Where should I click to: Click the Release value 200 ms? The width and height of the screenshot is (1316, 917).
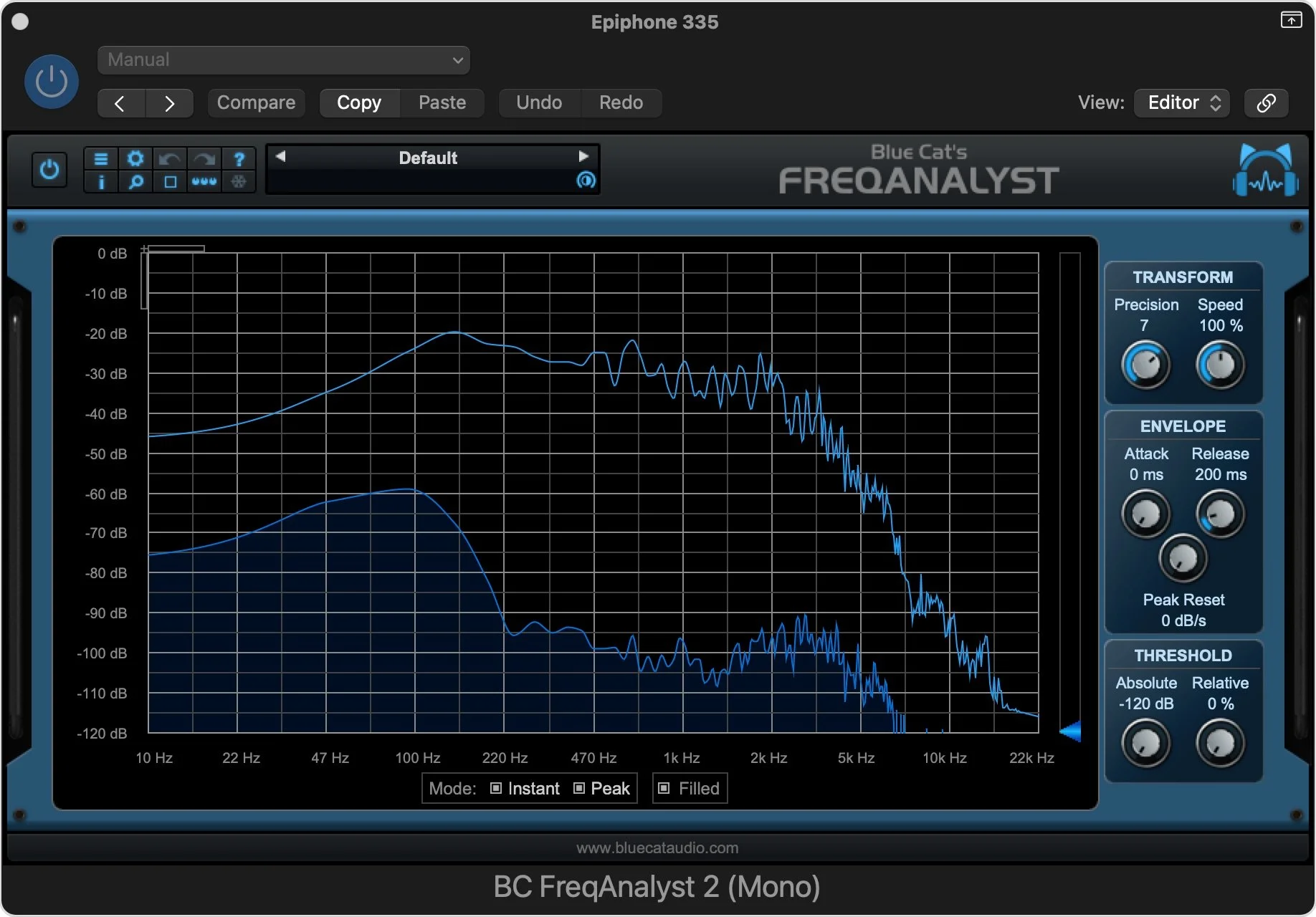[1221, 475]
